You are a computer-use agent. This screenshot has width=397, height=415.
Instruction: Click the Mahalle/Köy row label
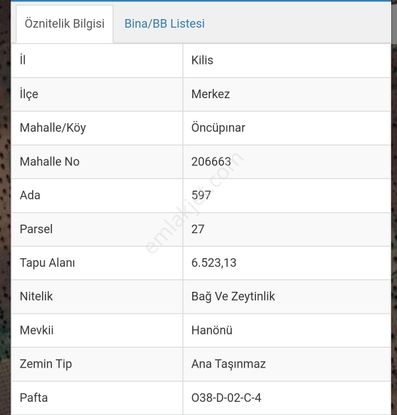(53, 128)
